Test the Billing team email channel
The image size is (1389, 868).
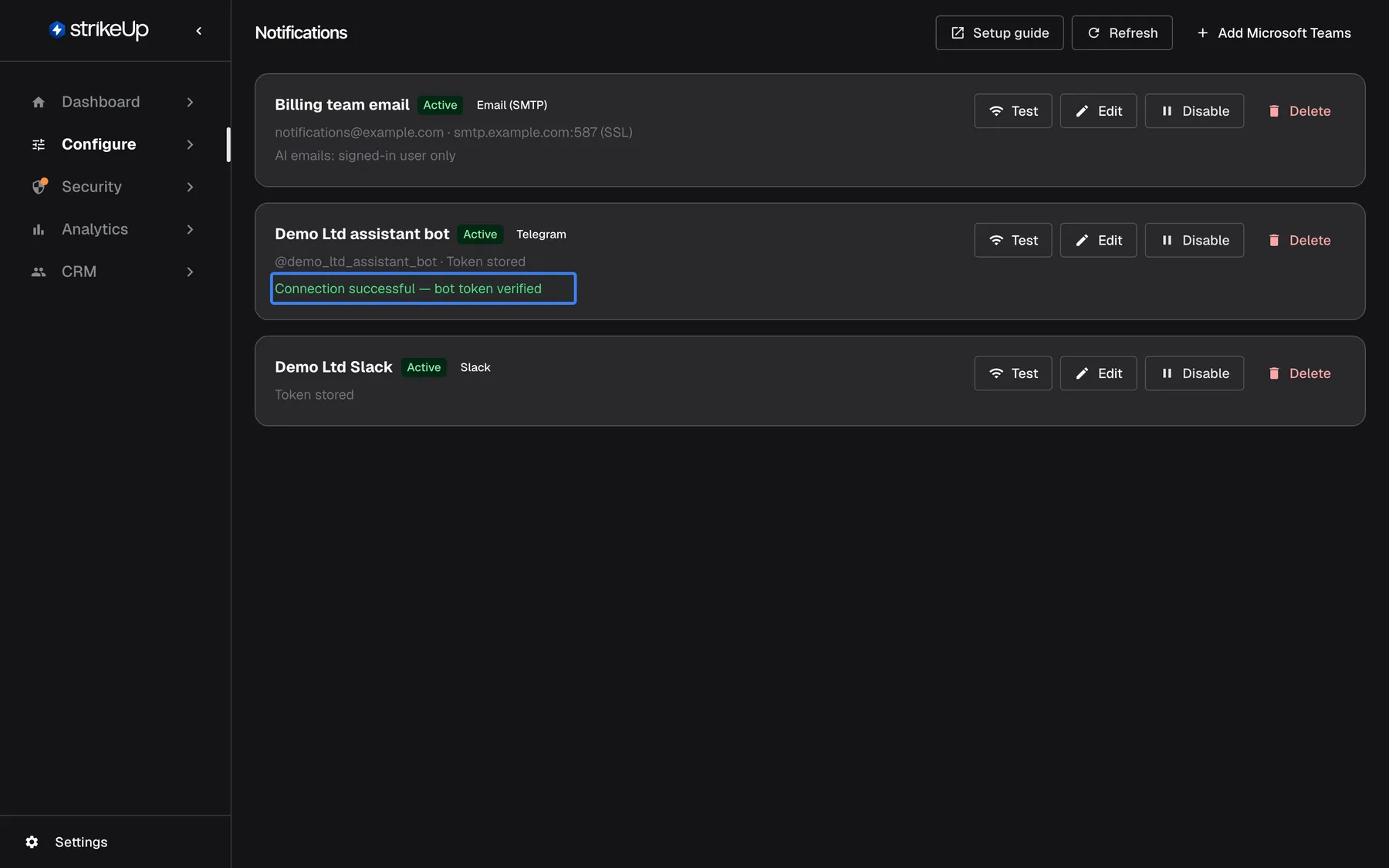coord(1013,111)
